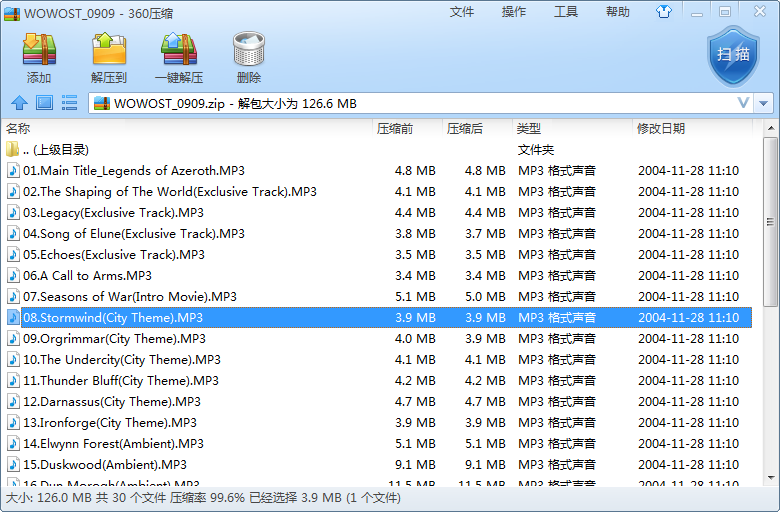This screenshot has width=780, height=512.
Task: Open the 工具 menu
Action: [x=566, y=12]
